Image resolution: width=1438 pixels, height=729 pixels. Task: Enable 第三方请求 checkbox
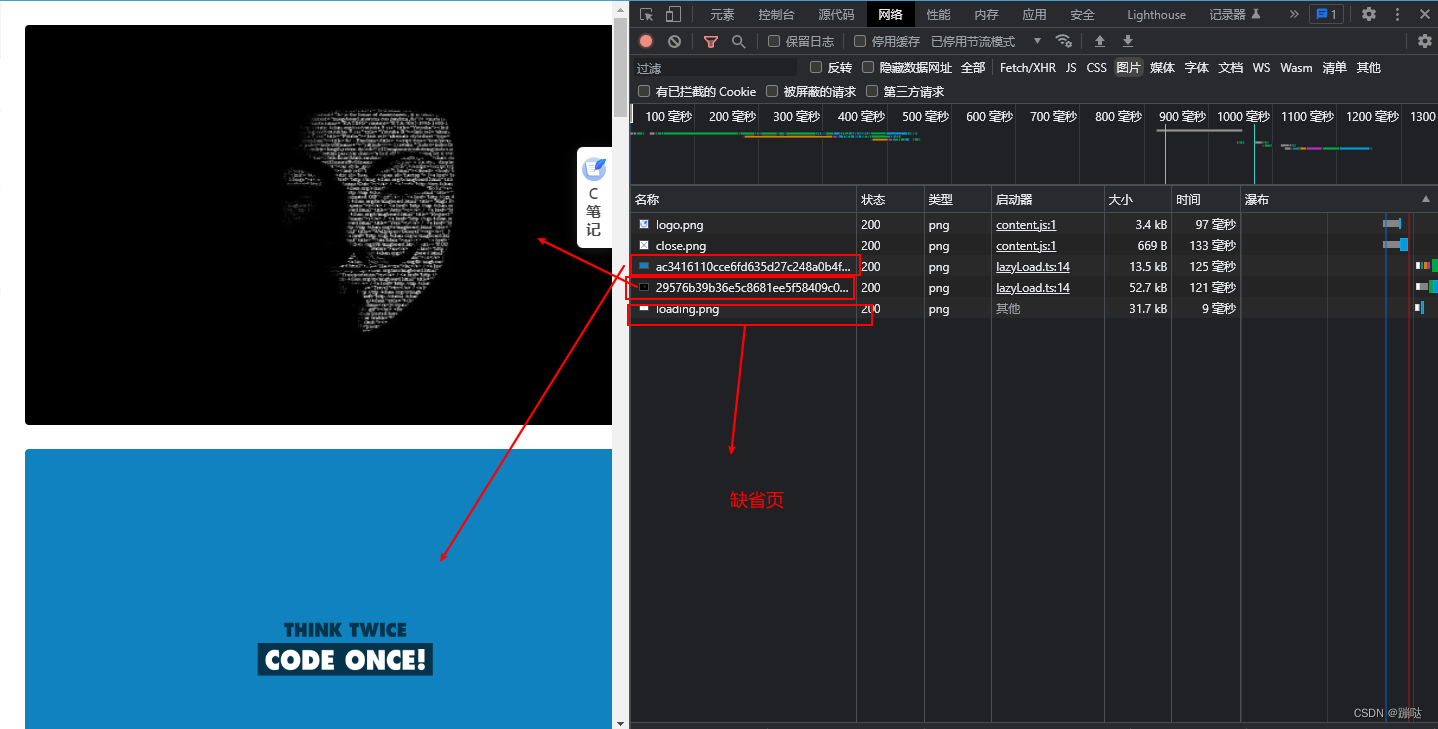(871, 91)
